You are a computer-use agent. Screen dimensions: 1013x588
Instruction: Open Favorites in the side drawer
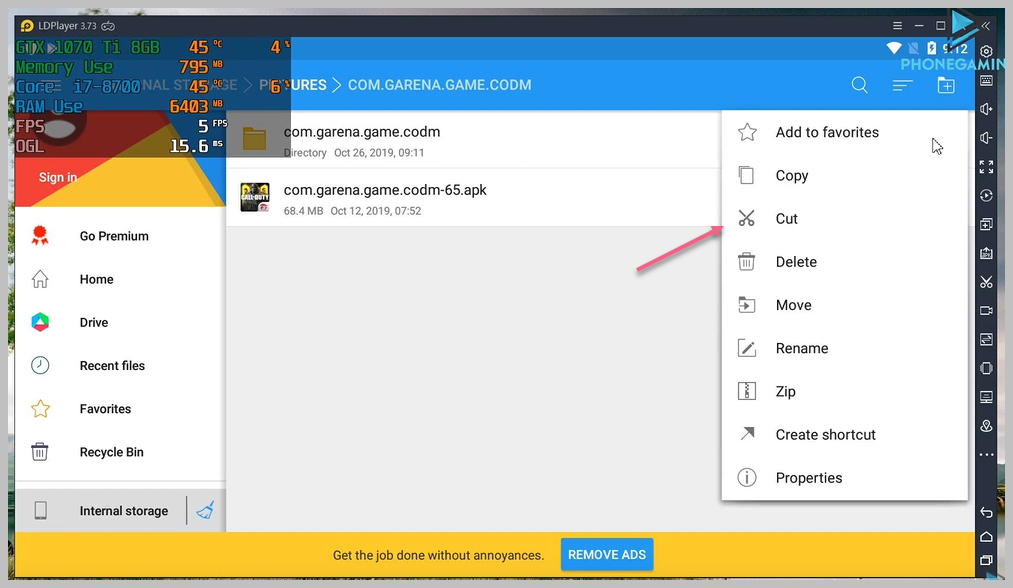pos(120,409)
